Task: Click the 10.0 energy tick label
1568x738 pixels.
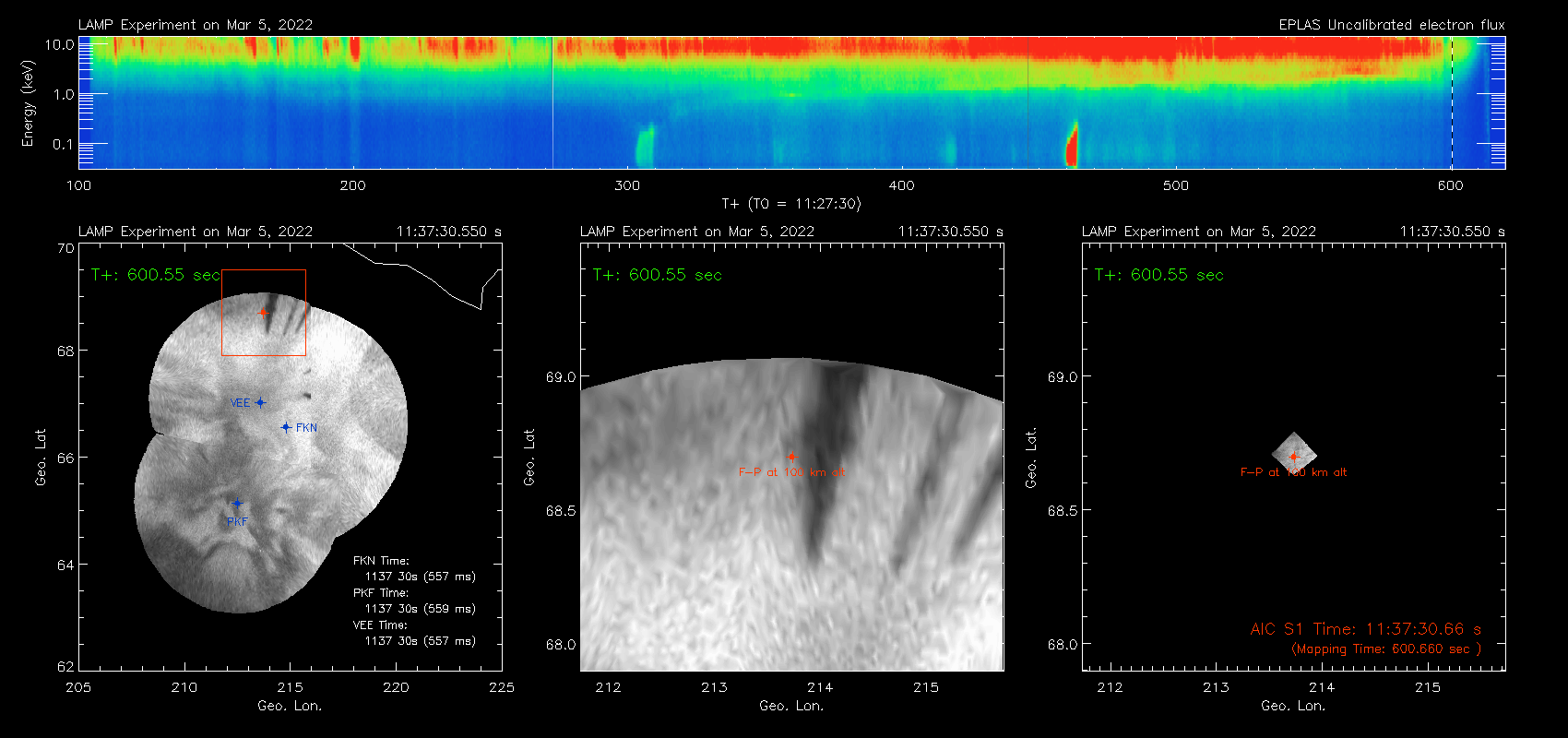Action: pyautogui.click(x=59, y=44)
